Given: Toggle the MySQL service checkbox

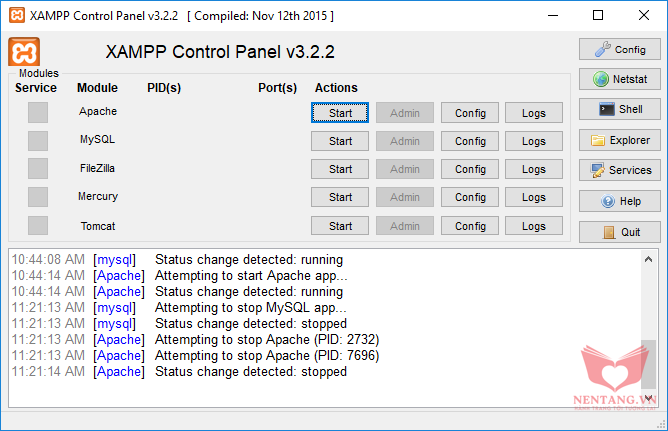Looking at the screenshot, I should pyautogui.click(x=38, y=140).
